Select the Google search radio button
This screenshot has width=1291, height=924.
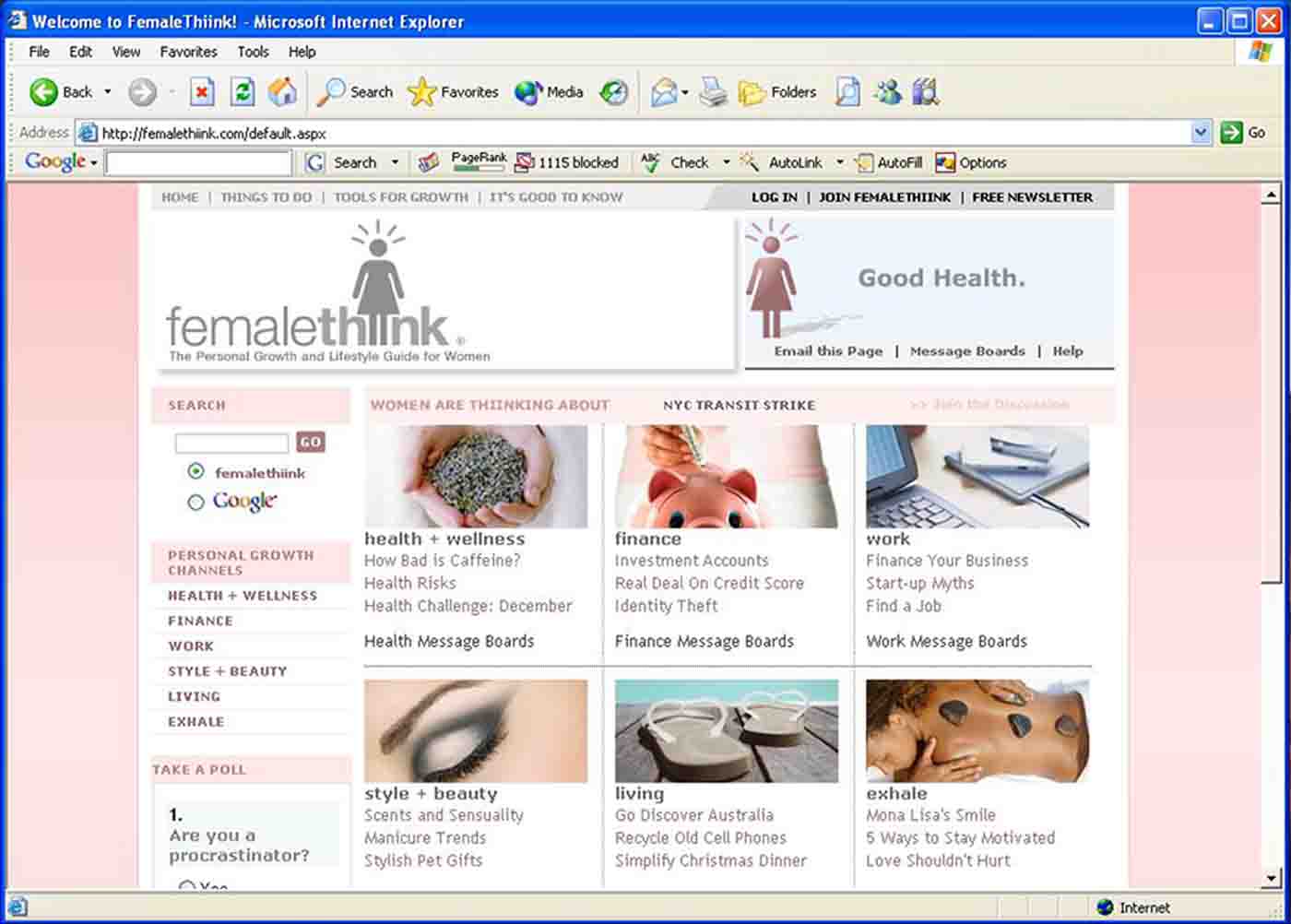point(195,503)
